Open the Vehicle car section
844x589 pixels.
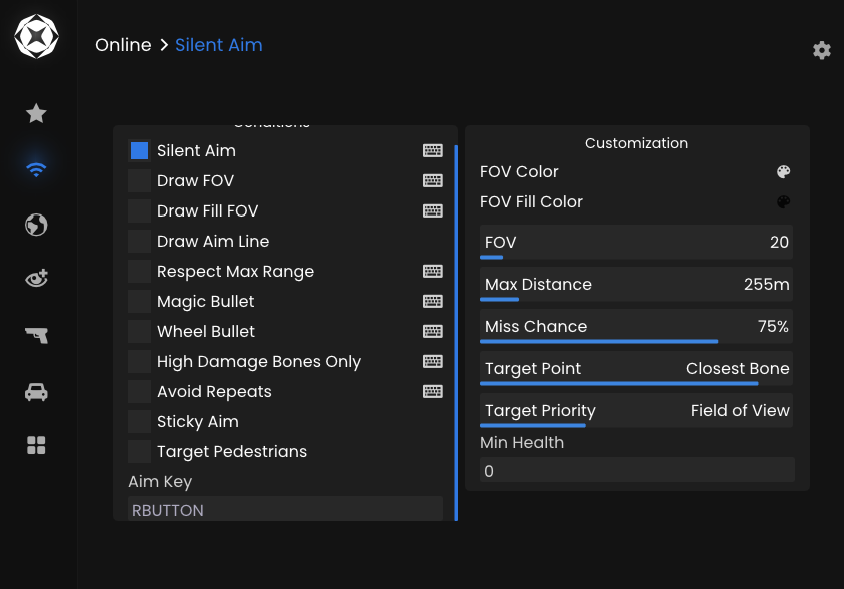point(36,391)
